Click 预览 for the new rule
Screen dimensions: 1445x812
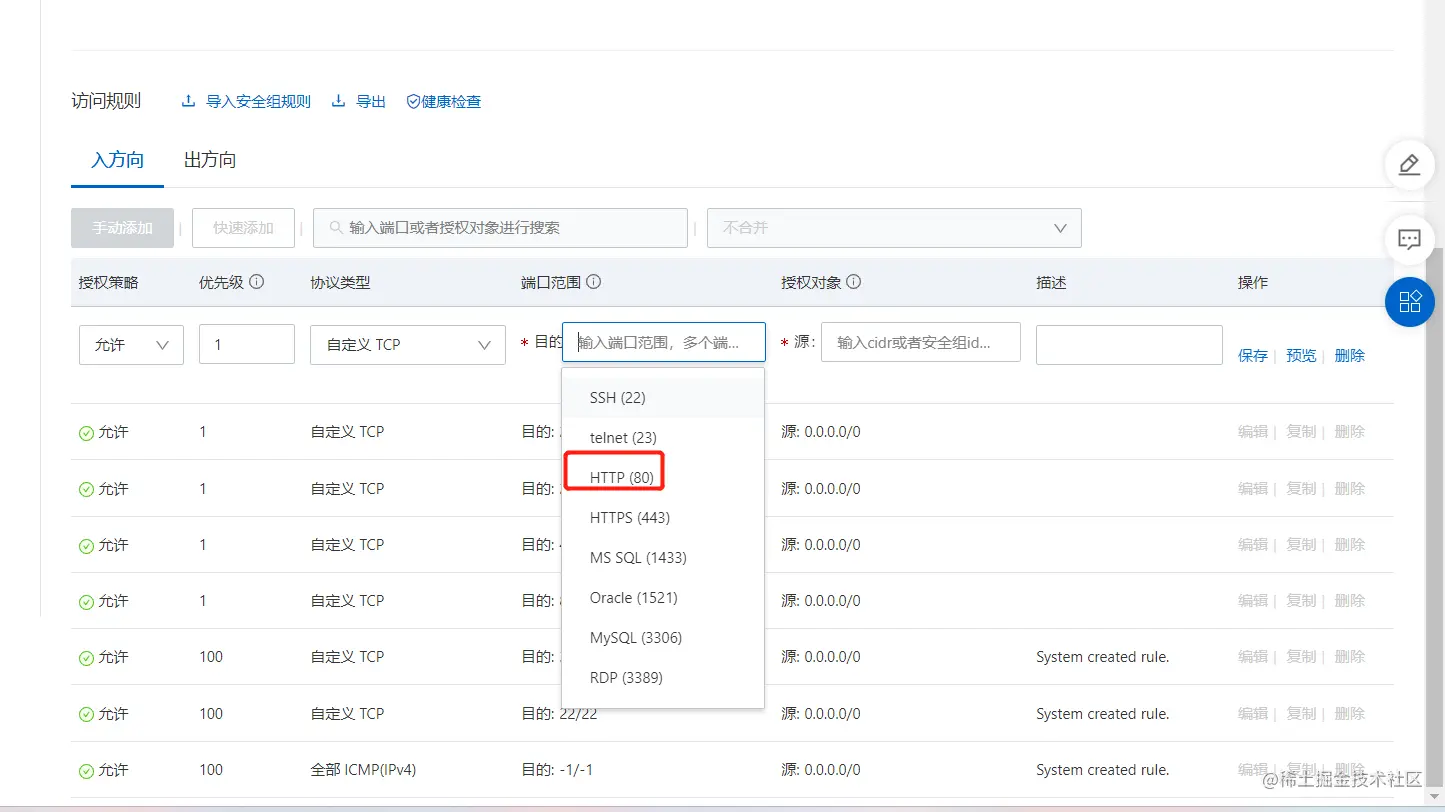click(x=1301, y=356)
